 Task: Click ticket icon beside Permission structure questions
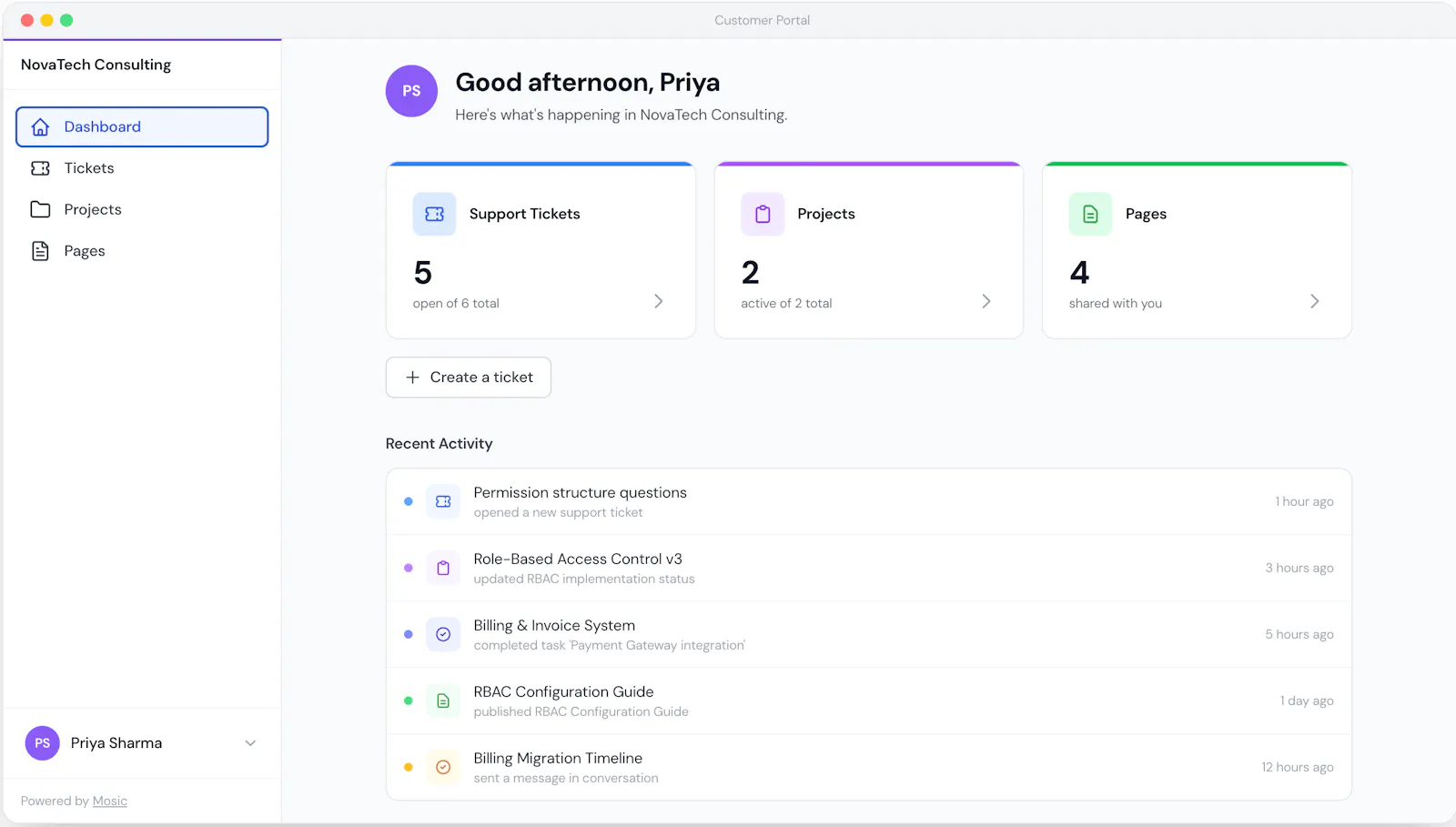pos(443,501)
